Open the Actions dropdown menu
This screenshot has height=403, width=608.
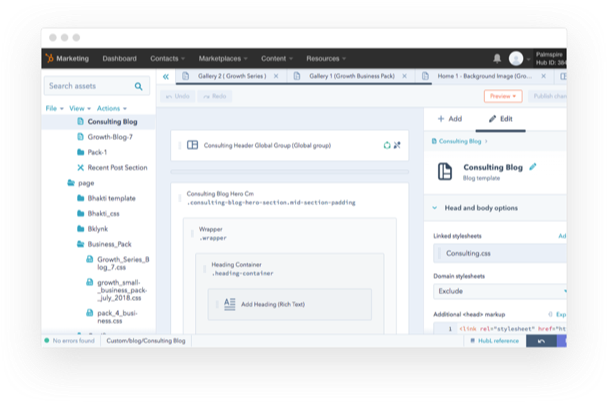pyautogui.click(x=112, y=108)
